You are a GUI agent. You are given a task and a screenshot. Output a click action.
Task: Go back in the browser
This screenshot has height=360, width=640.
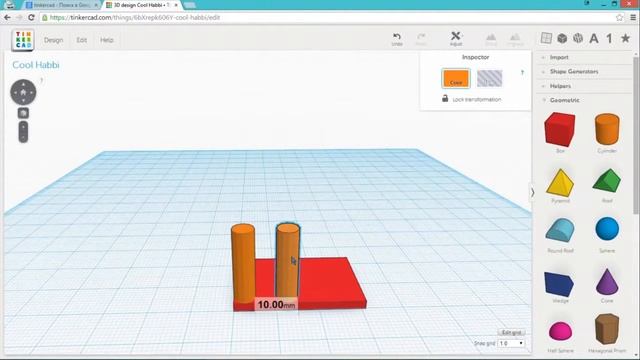pos(7,18)
